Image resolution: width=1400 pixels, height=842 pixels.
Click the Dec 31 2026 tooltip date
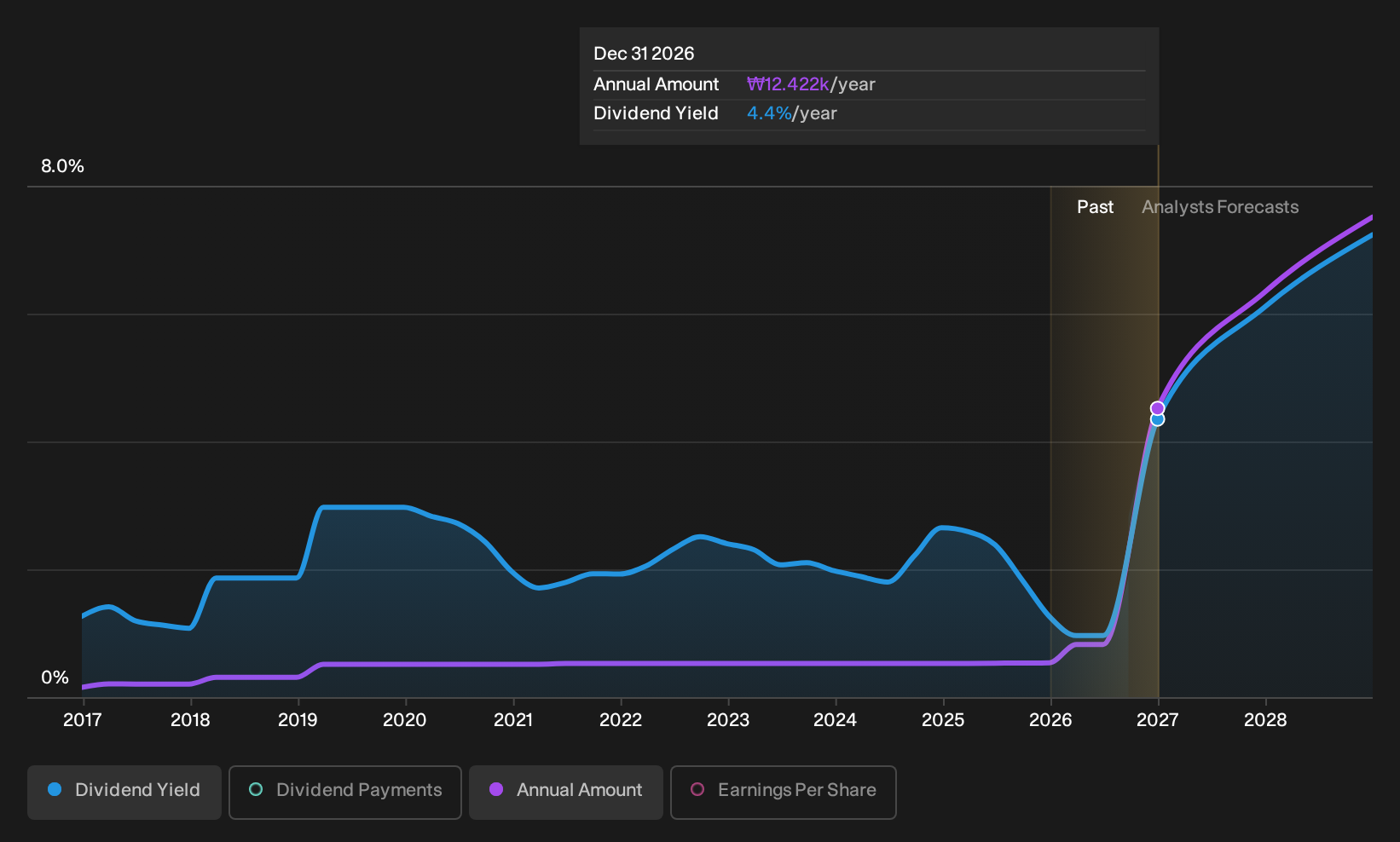click(x=644, y=54)
